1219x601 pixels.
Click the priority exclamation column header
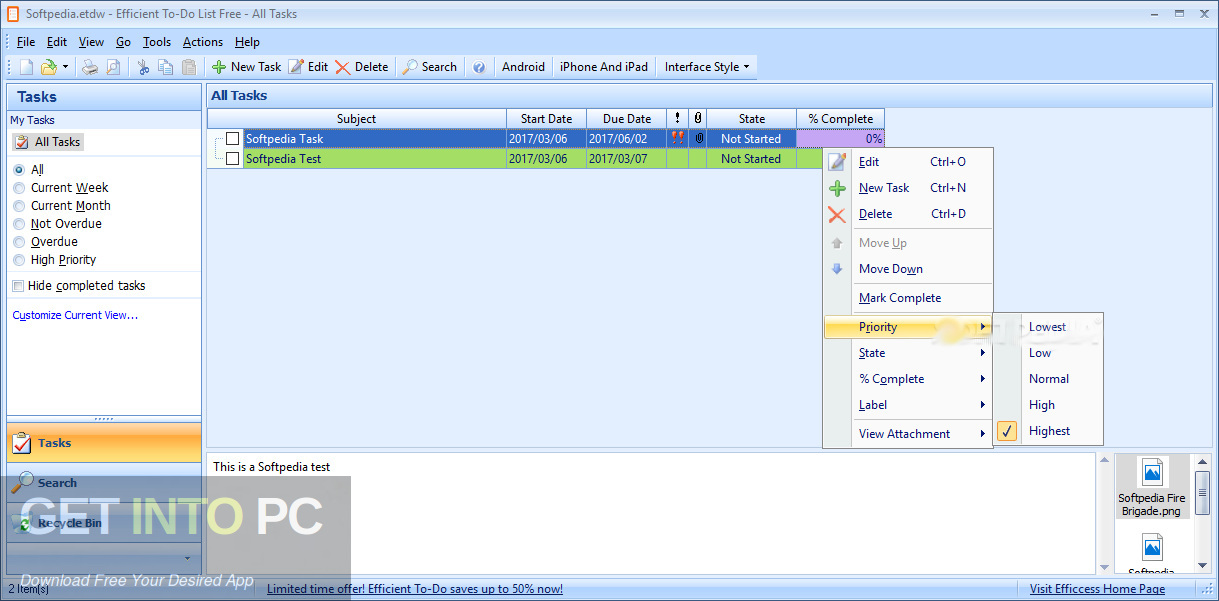point(677,119)
